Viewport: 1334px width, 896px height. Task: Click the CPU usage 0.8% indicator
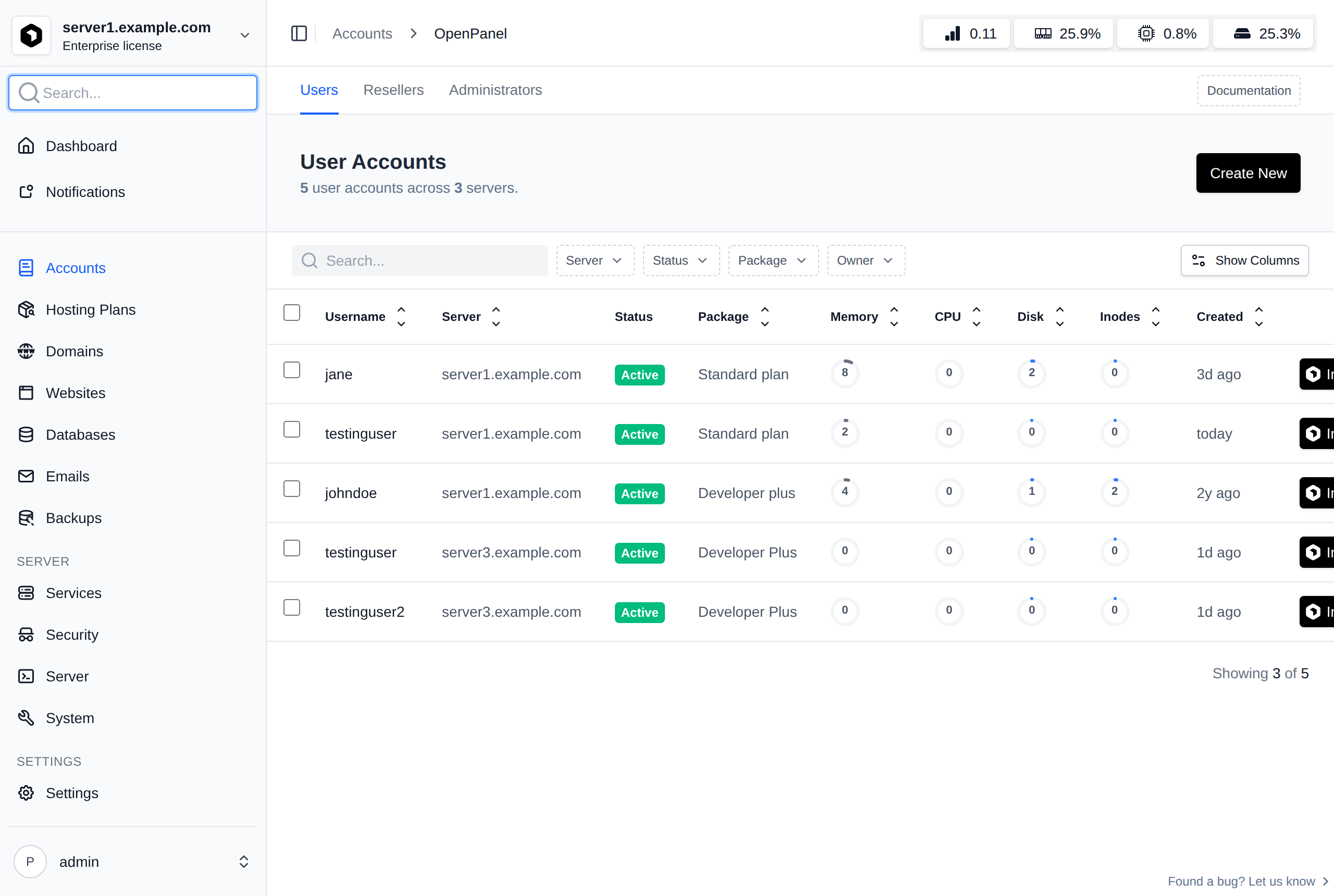1163,34
